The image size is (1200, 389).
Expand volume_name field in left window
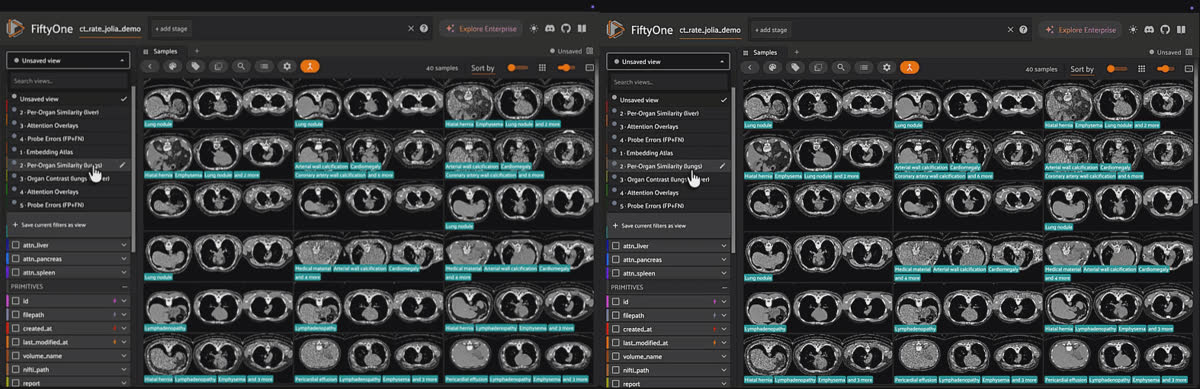pyautogui.click(x=124, y=356)
